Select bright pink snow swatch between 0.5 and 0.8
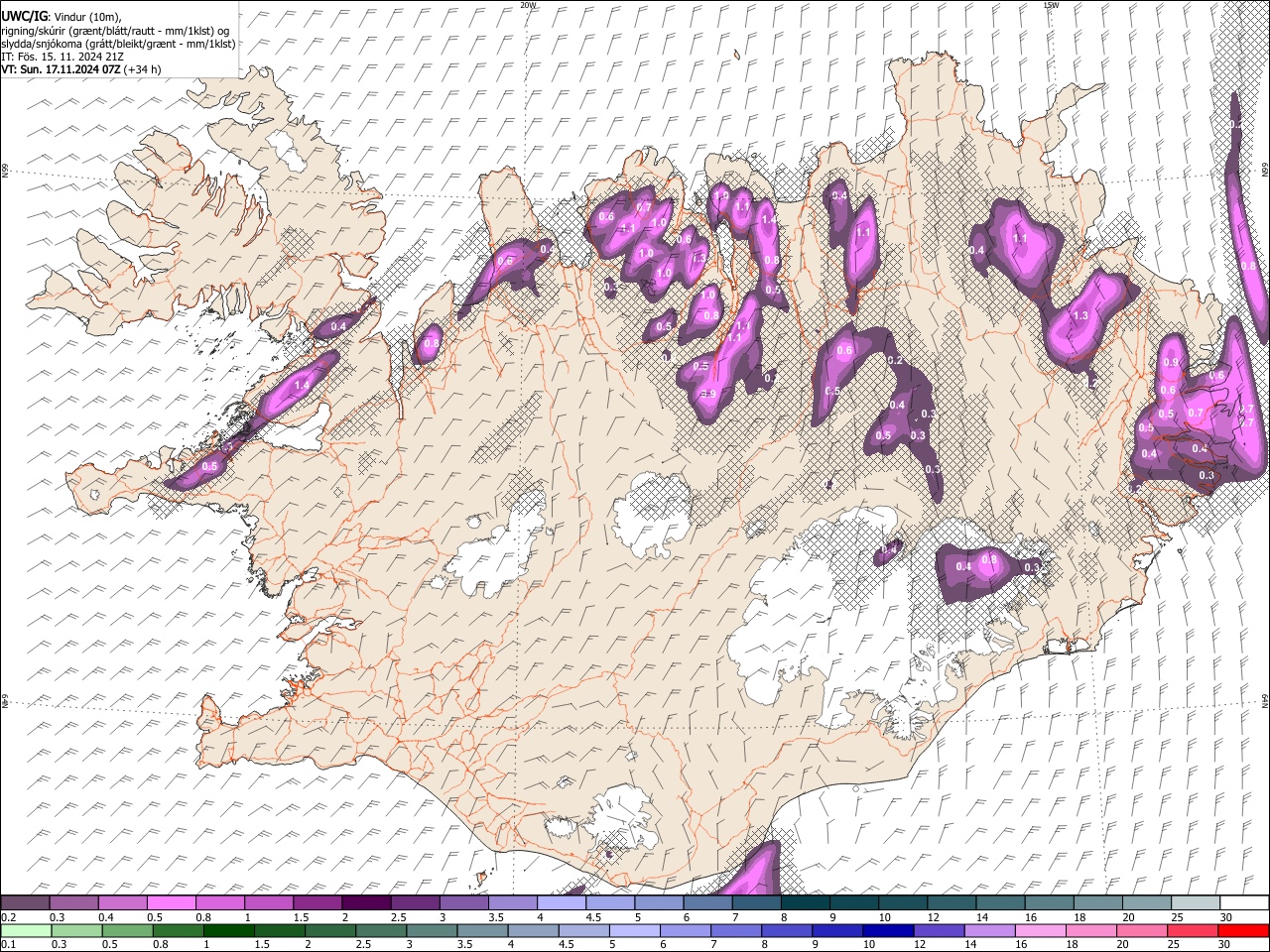This screenshot has width=1270, height=952. 171,902
